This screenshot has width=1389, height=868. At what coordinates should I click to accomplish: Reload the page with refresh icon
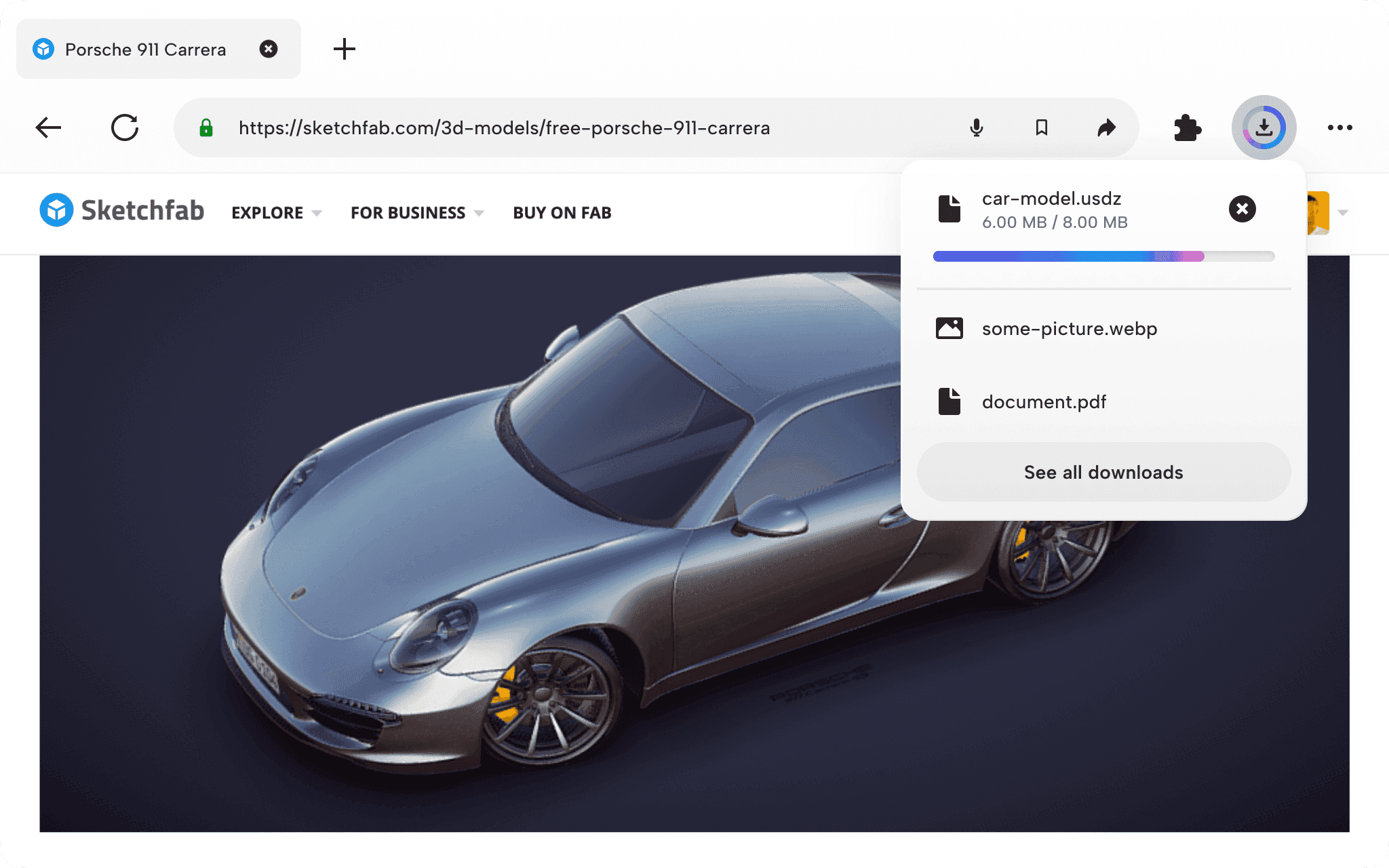point(125,127)
